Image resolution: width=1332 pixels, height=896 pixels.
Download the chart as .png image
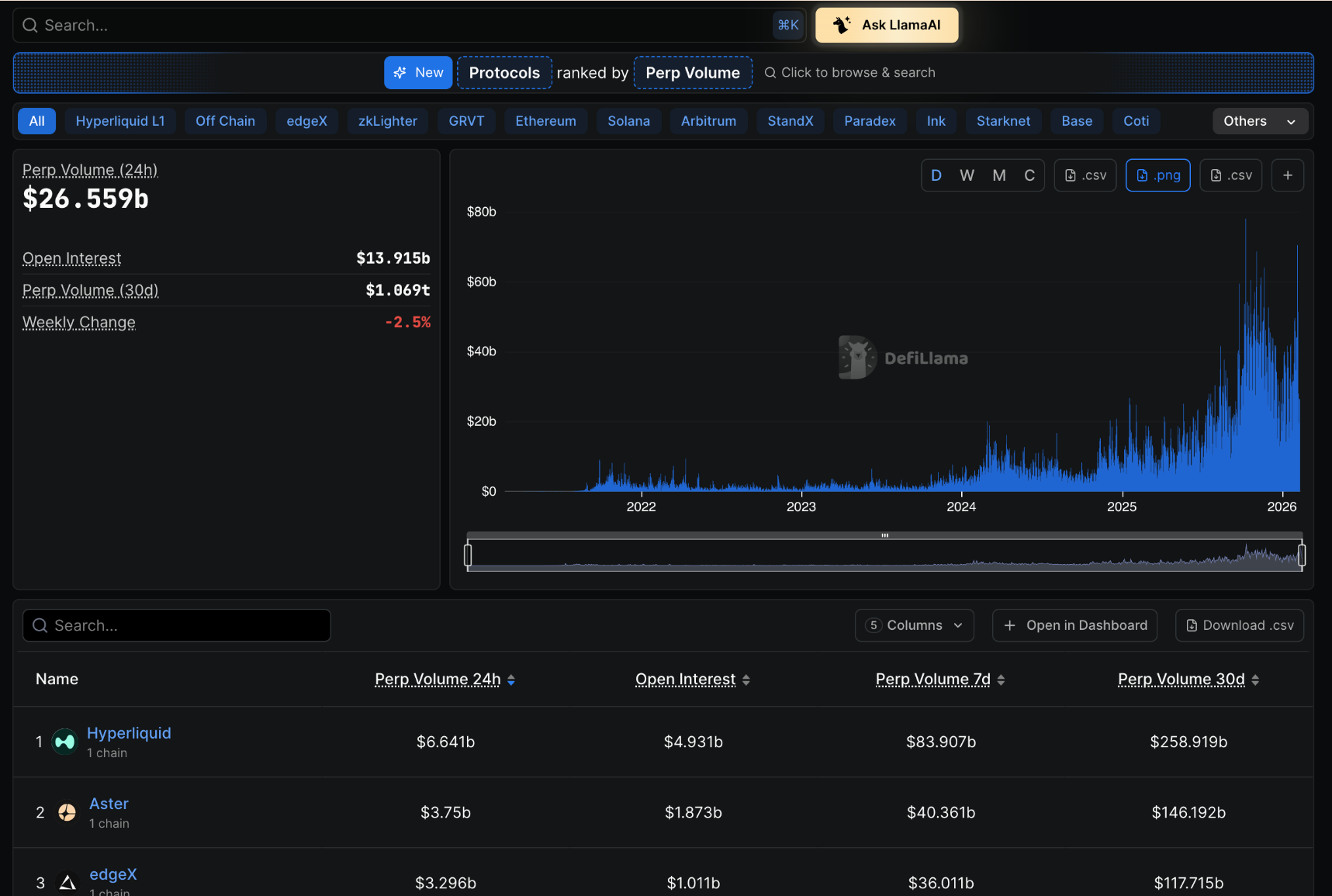[x=1157, y=175]
